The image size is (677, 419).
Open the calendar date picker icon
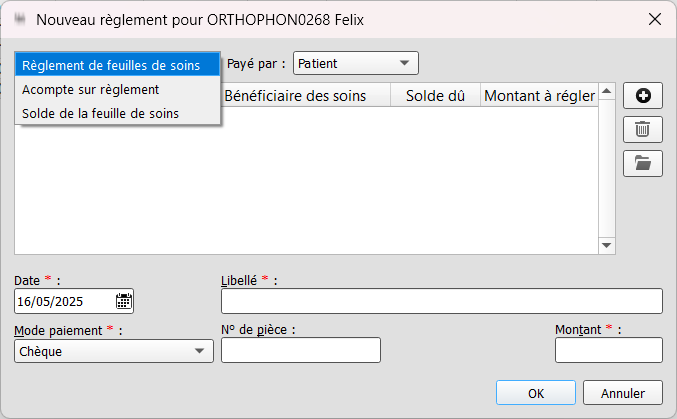click(124, 301)
